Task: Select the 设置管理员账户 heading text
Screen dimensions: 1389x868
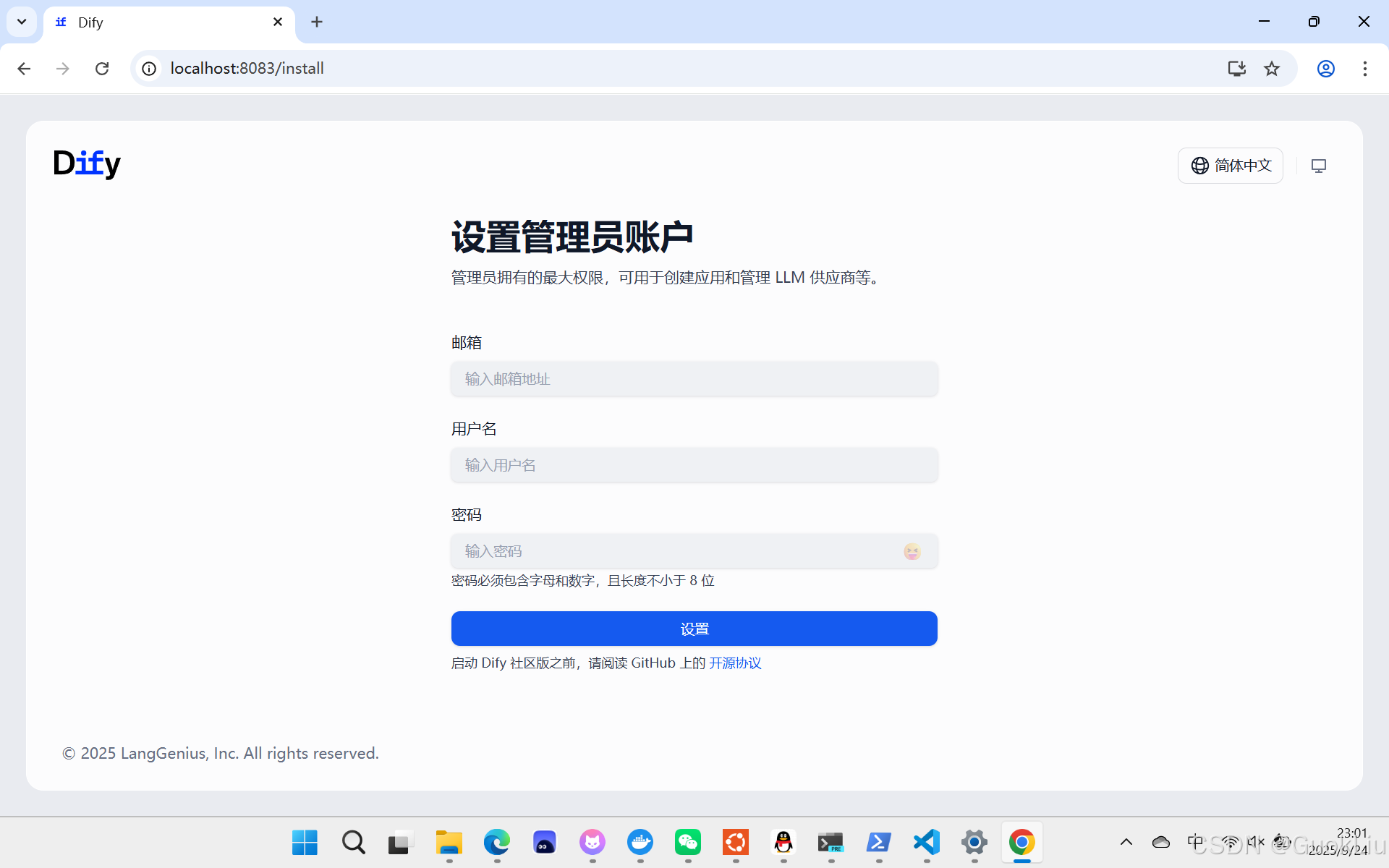Action: point(572,237)
